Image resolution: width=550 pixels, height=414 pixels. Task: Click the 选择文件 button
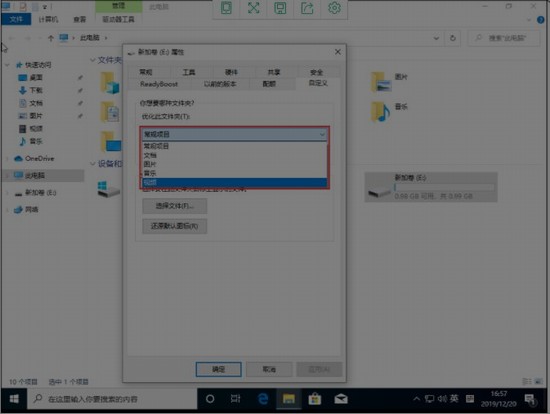click(174, 206)
